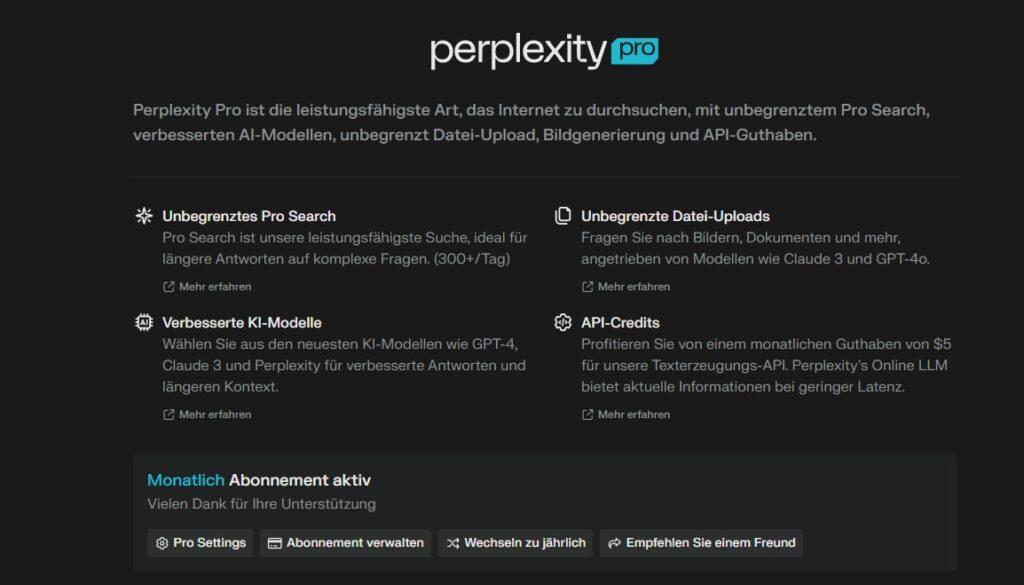Click the Unbegrenzte Datei-Uploads documents icon
Viewport: 1024px width, 585px height.
(563, 216)
